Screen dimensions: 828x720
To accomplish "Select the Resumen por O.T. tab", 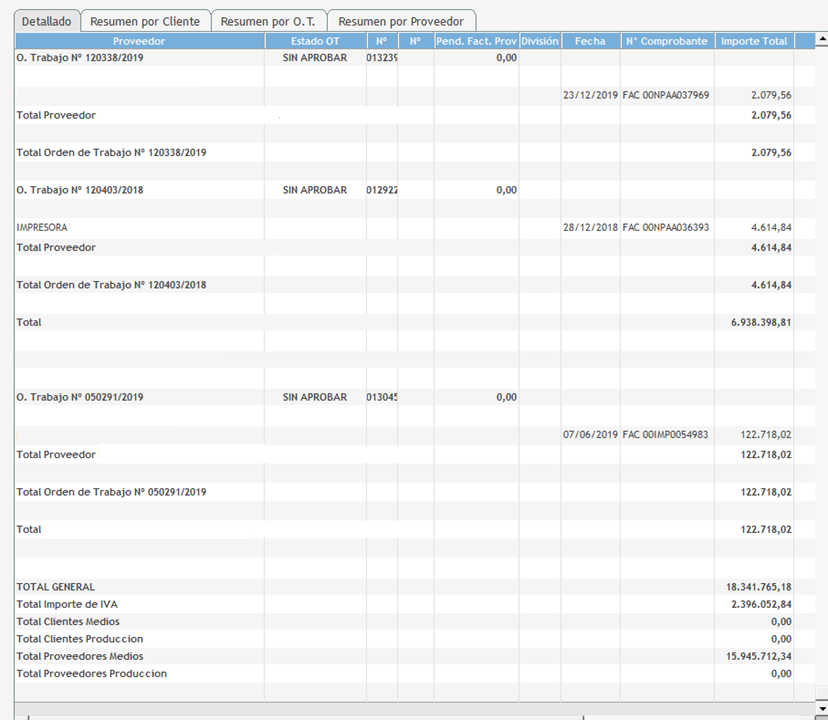I will tap(268, 21).
